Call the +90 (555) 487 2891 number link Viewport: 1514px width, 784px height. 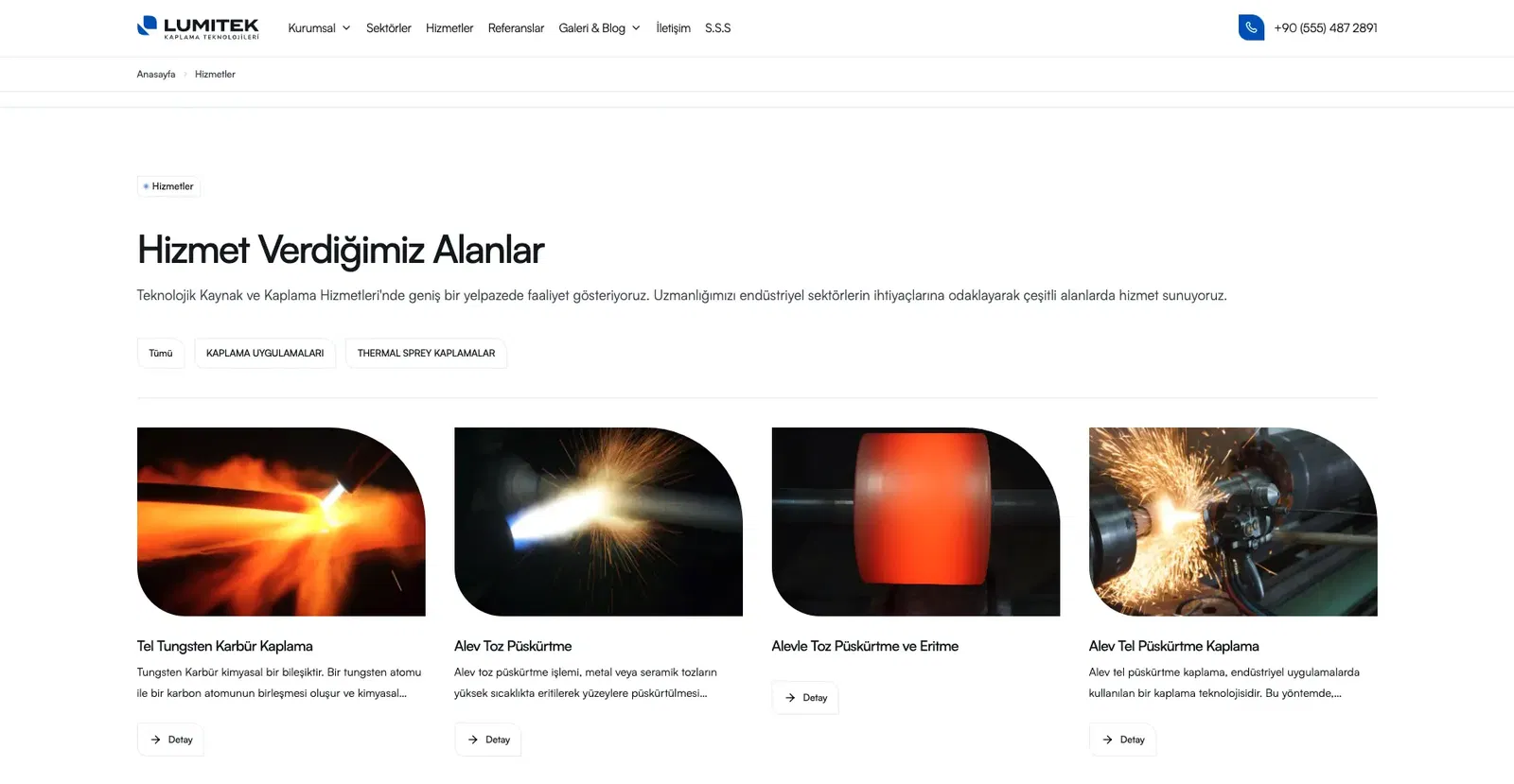tap(1325, 28)
